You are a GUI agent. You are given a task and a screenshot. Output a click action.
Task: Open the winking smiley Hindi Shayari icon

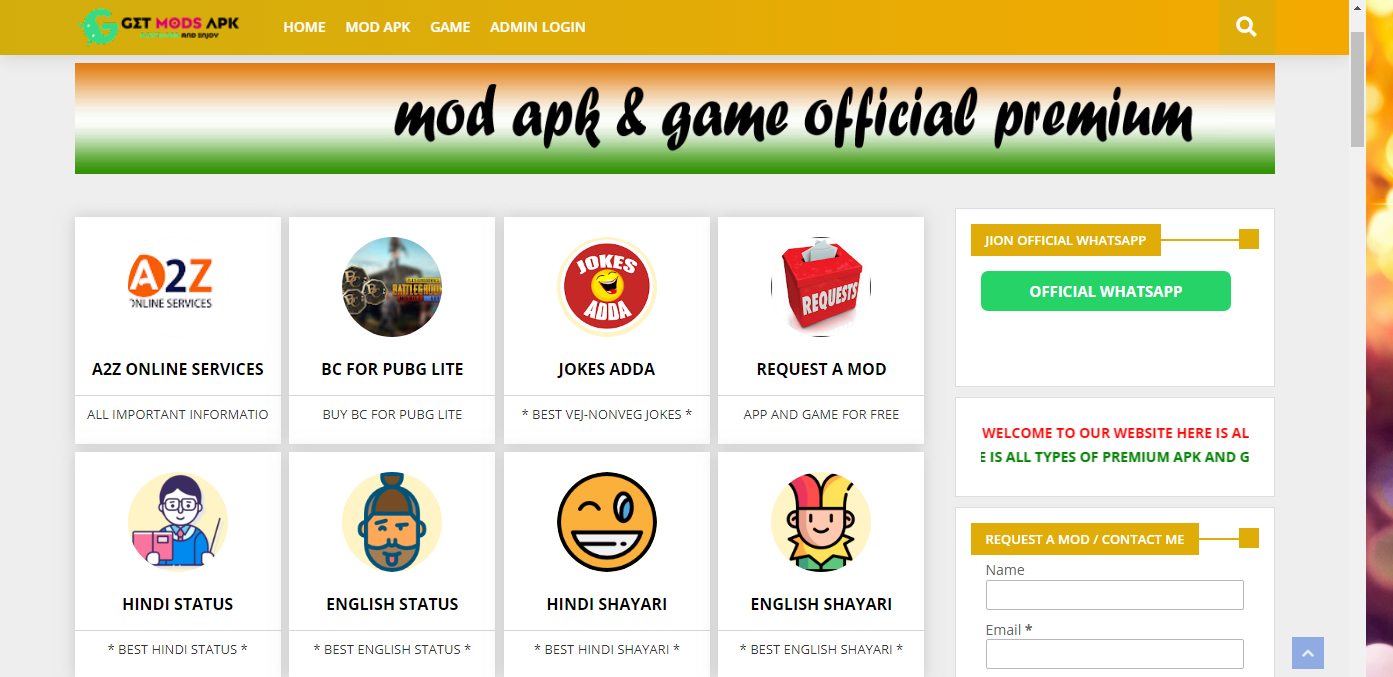(607, 522)
